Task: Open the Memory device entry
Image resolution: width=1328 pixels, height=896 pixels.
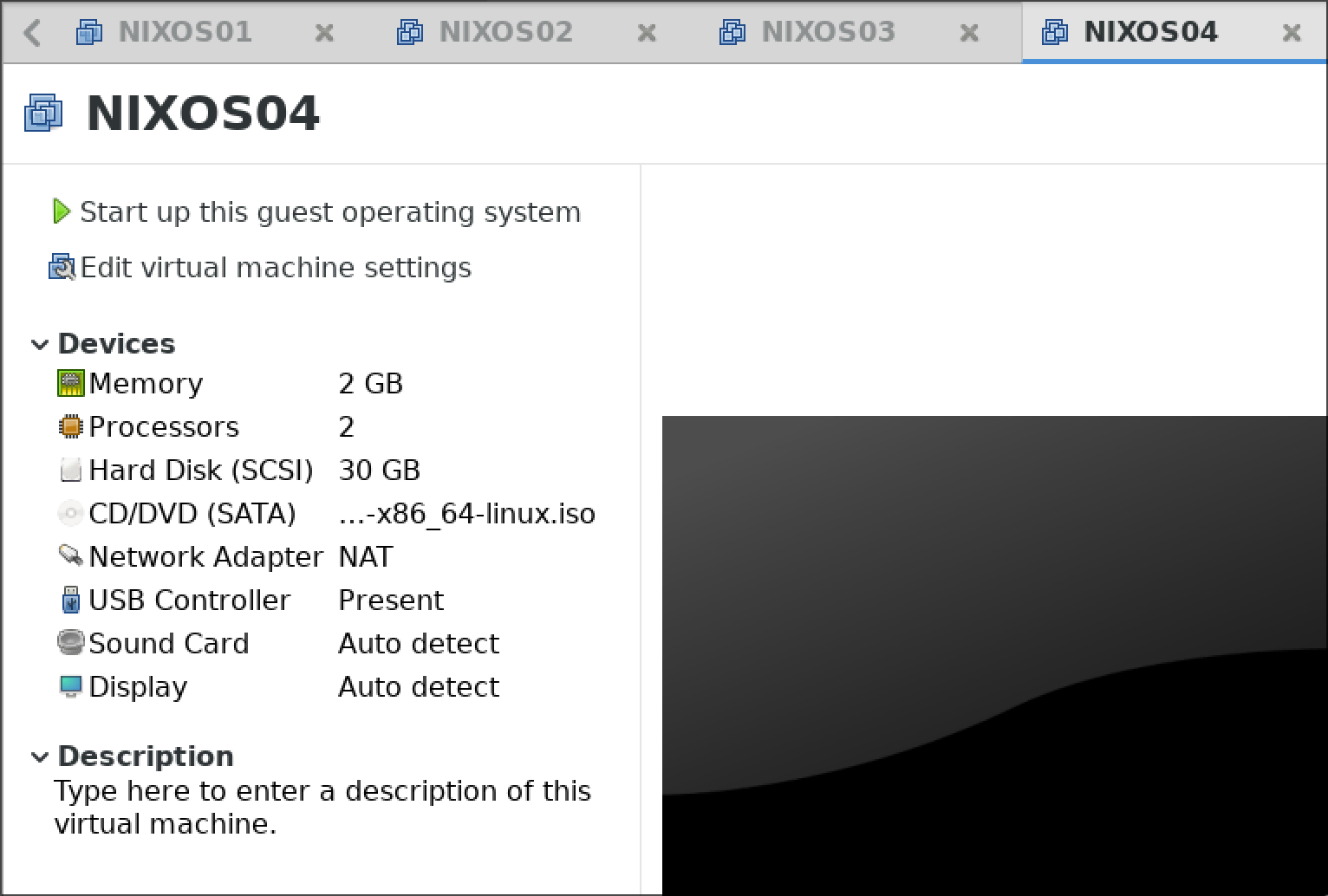Action: coord(146,383)
